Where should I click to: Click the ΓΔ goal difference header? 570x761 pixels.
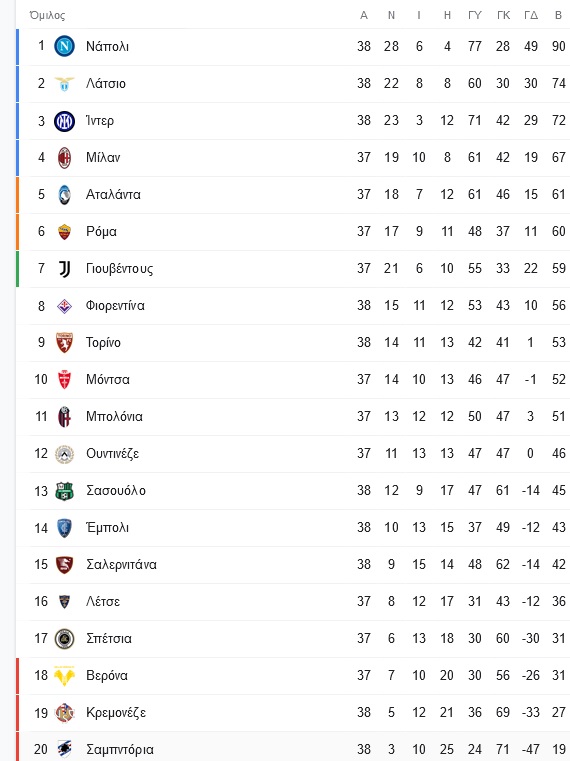click(x=531, y=16)
